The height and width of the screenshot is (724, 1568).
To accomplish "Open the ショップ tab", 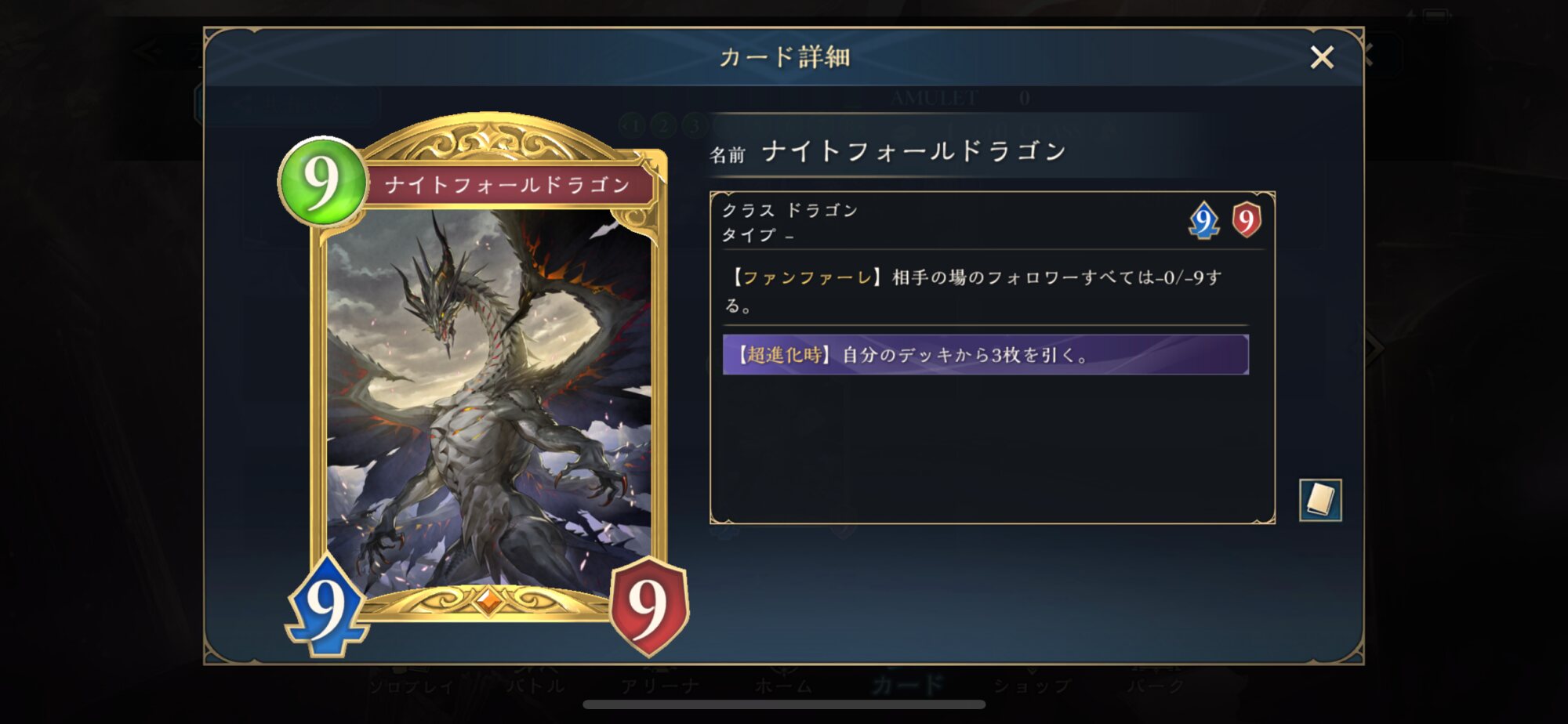I will 1032,684.
